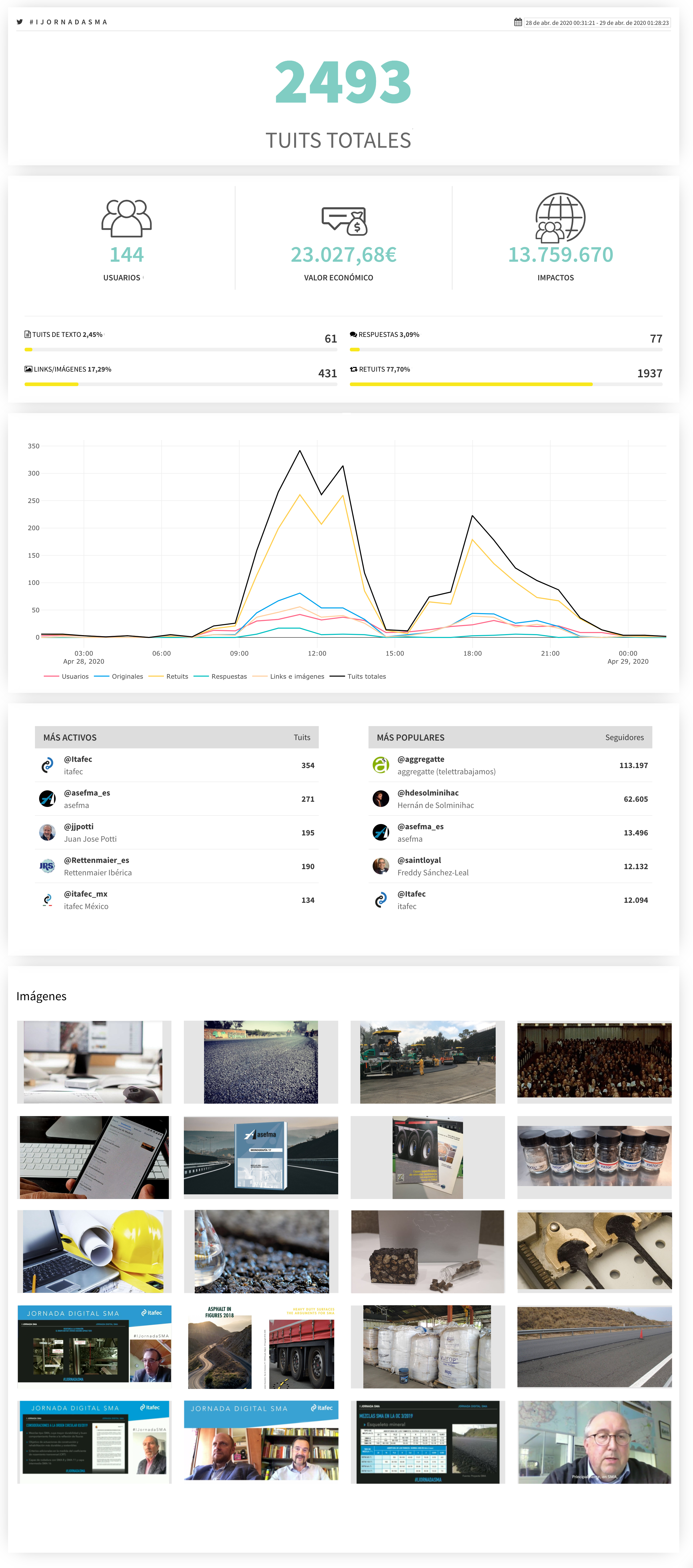693x1568 pixels.
Task: Open @Rettenmaier_es profile link
Action: pyautogui.click(x=96, y=860)
